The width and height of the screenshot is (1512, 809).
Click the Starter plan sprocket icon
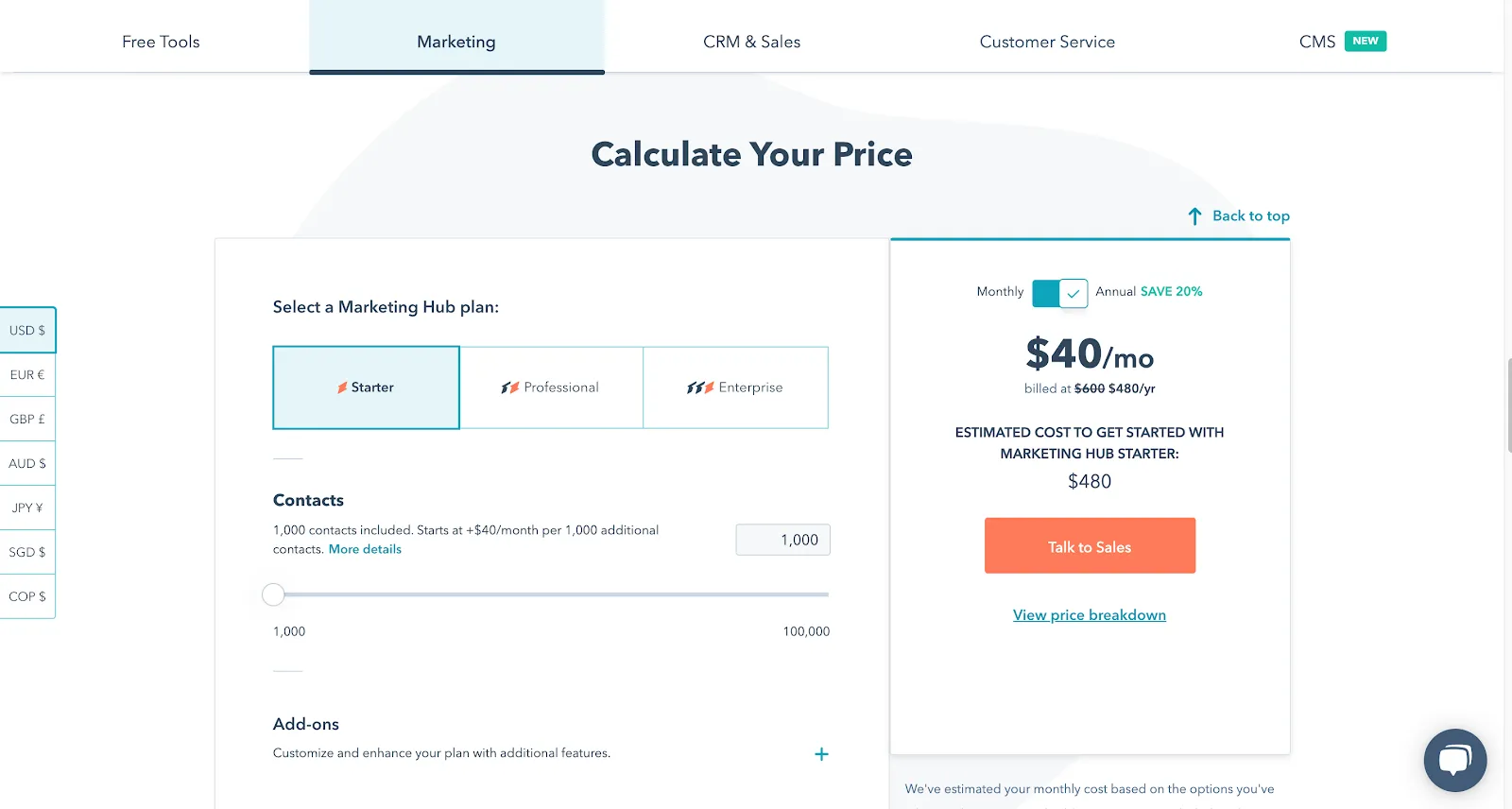pos(342,387)
